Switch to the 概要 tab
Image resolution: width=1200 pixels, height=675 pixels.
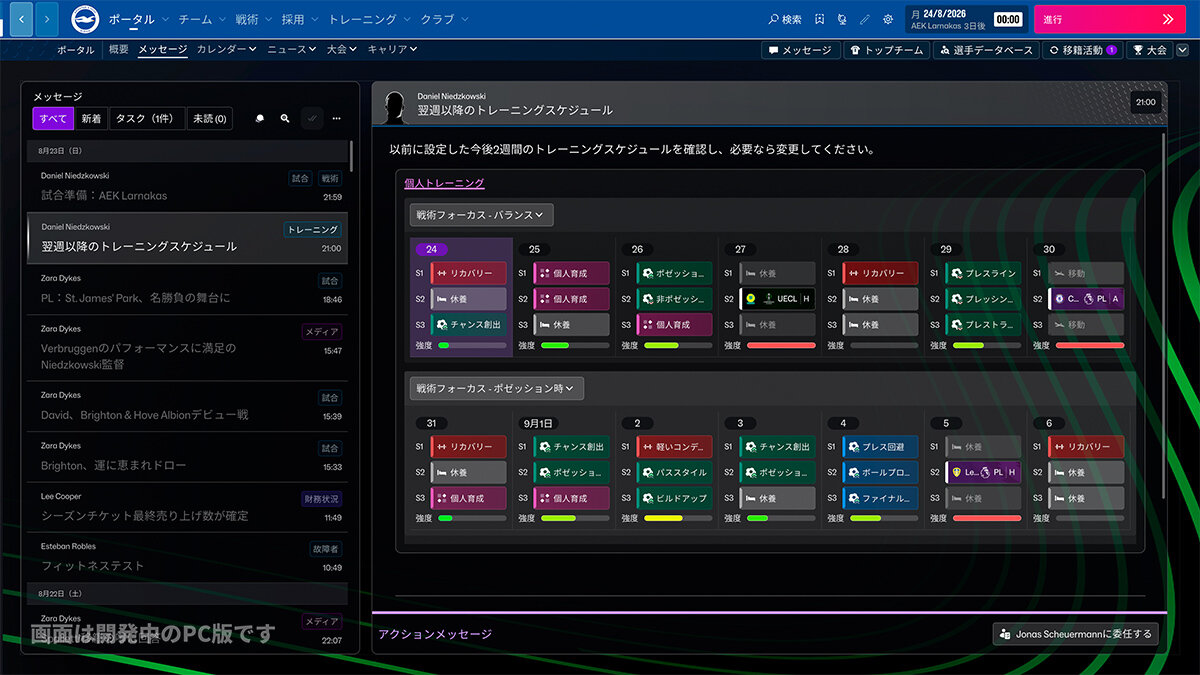click(118, 49)
